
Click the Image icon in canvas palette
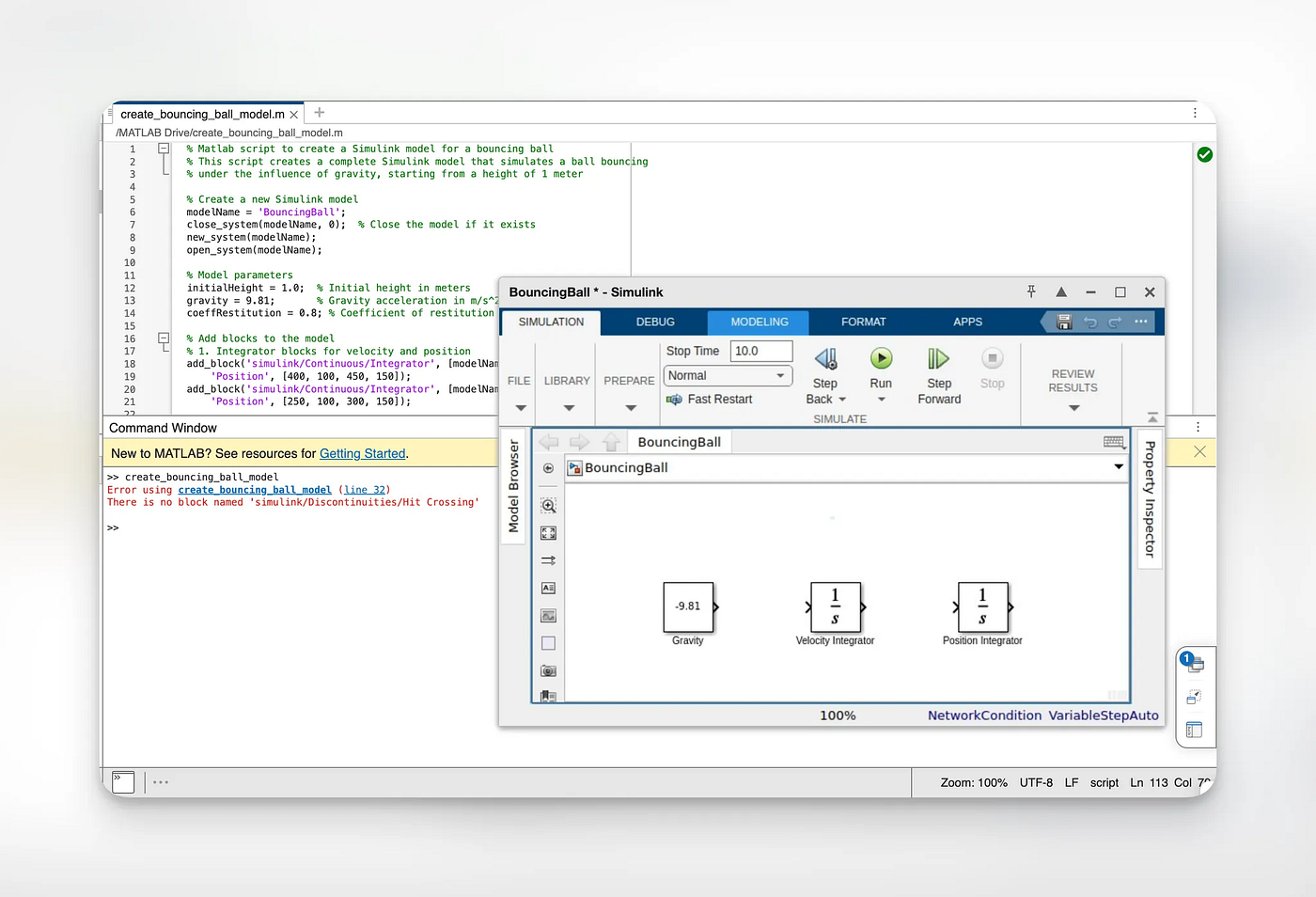(x=549, y=616)
